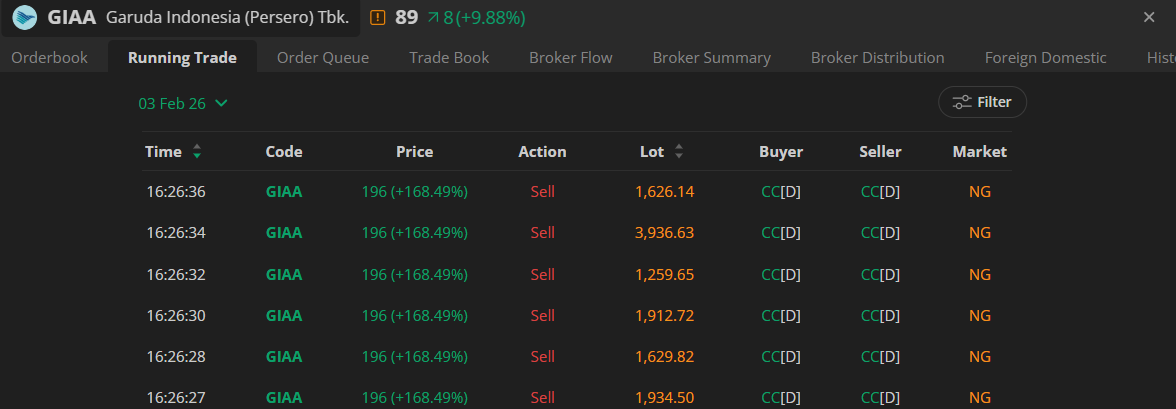Click the green up-arrow price change icon
This screenshot has width=1176, height=409.
tap(433, 17)
